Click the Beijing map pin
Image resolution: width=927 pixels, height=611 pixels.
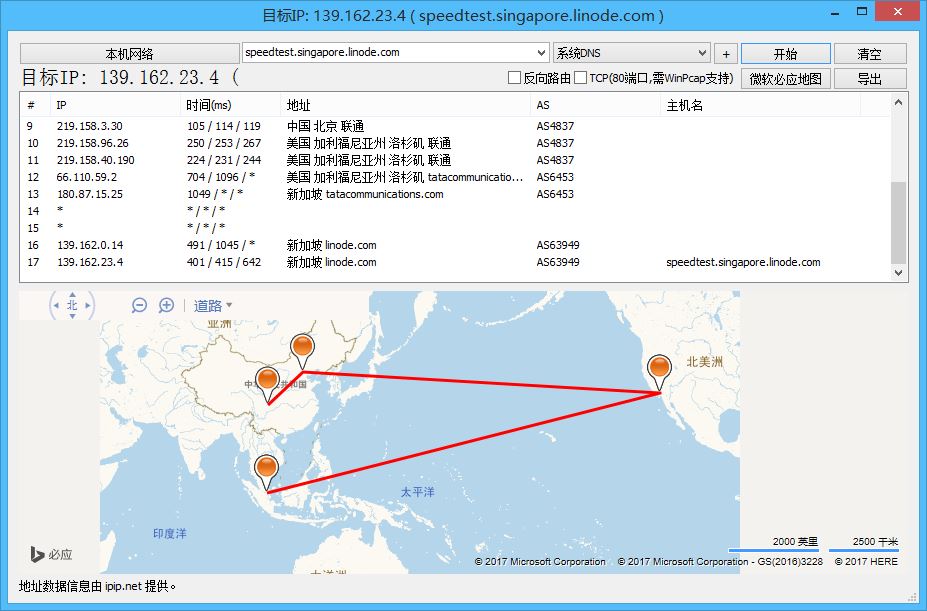point(303,350)
